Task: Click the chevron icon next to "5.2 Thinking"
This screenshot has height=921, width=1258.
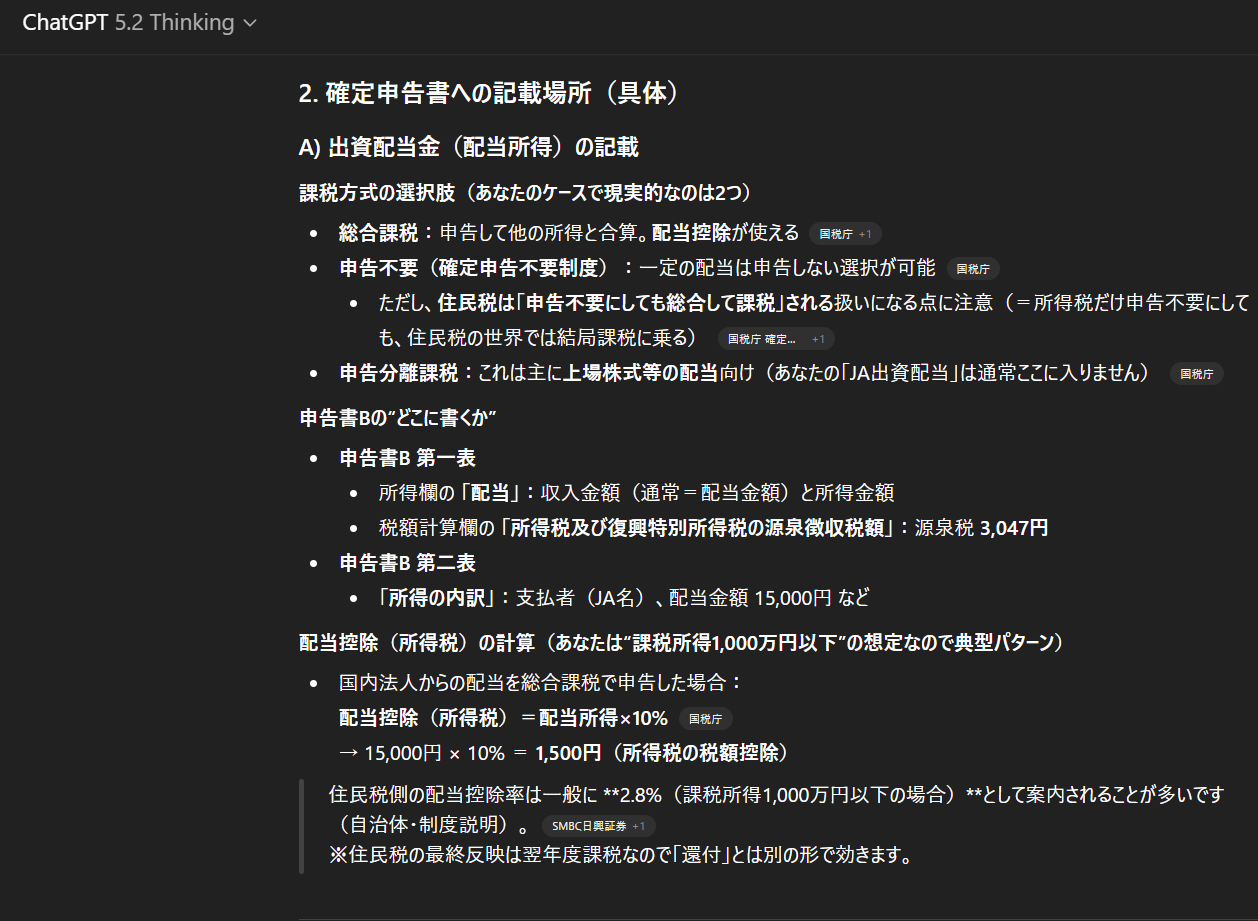Action: coord(249,22)
